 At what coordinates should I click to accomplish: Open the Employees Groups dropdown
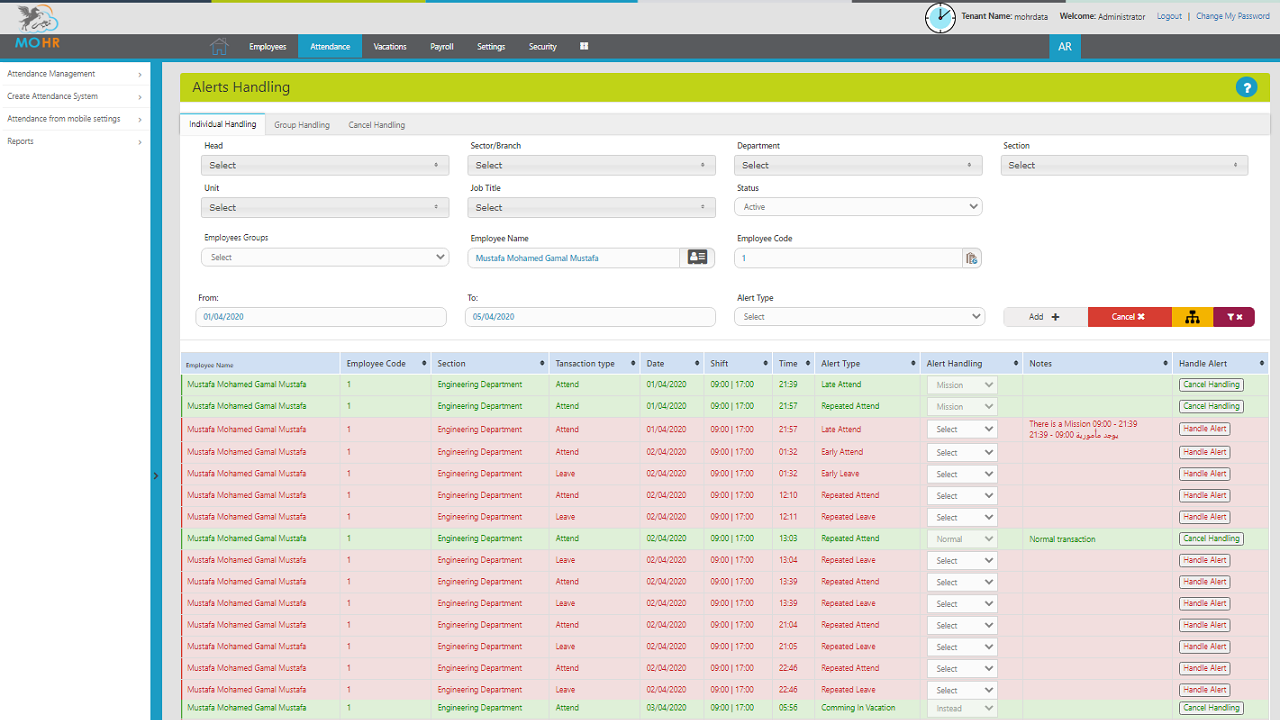pyautogui.click(x=325, y=257)
